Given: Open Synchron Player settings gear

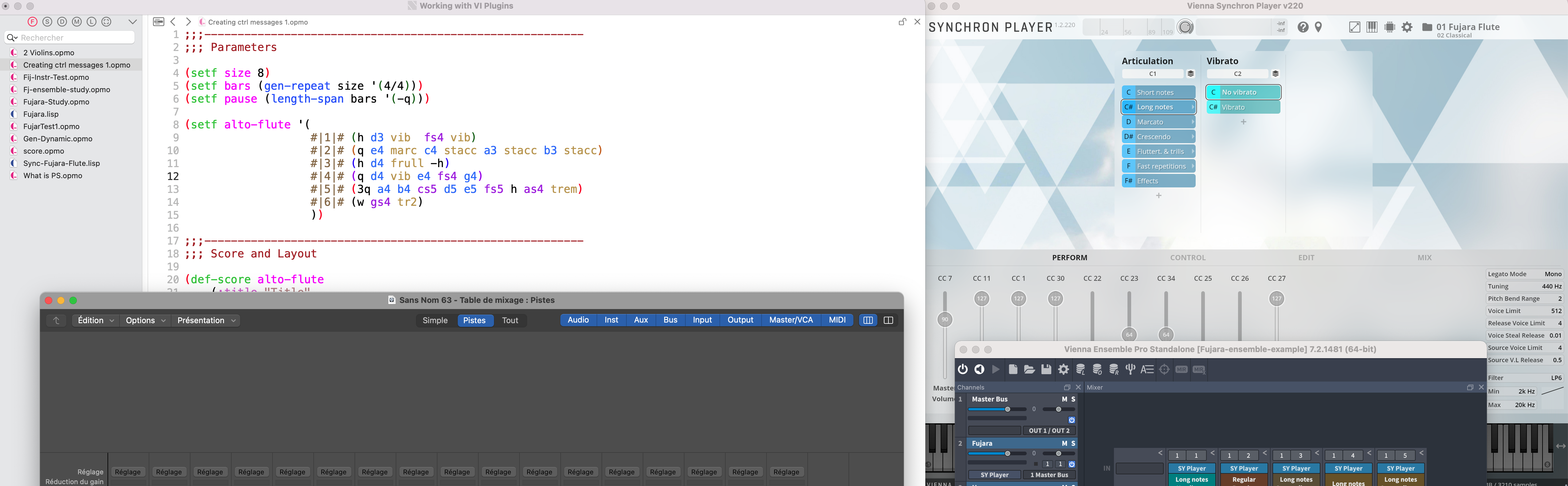Looking at the screenshot, I should 1407,27.
